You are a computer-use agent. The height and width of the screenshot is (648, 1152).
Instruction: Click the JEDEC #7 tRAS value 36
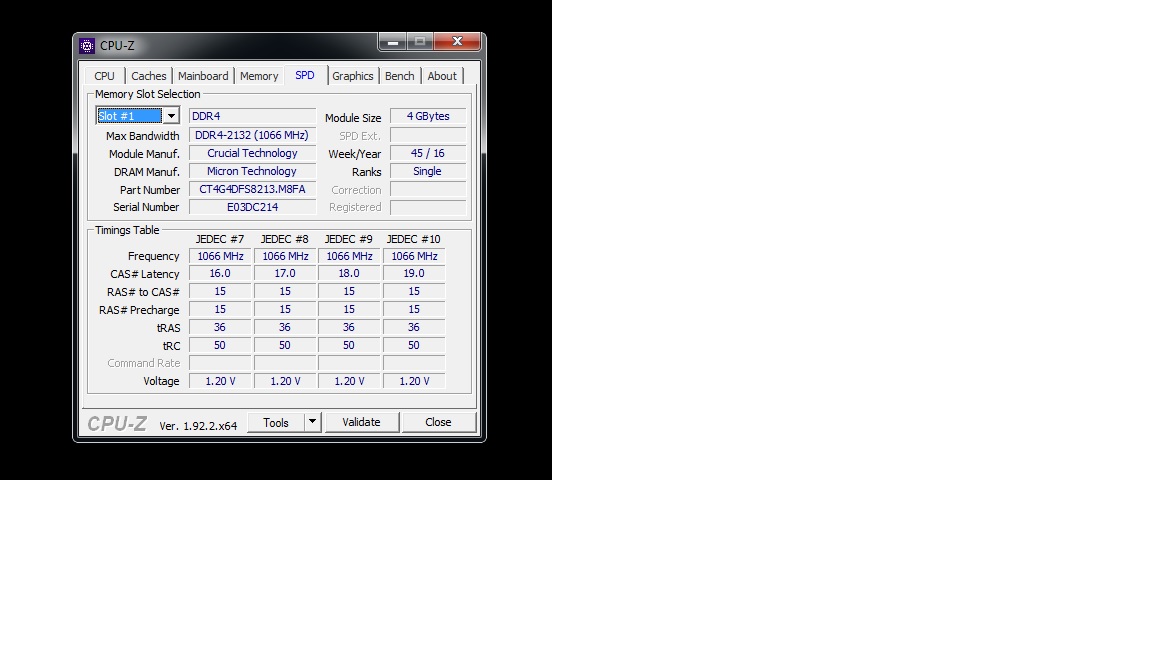(x=220, y=327)
